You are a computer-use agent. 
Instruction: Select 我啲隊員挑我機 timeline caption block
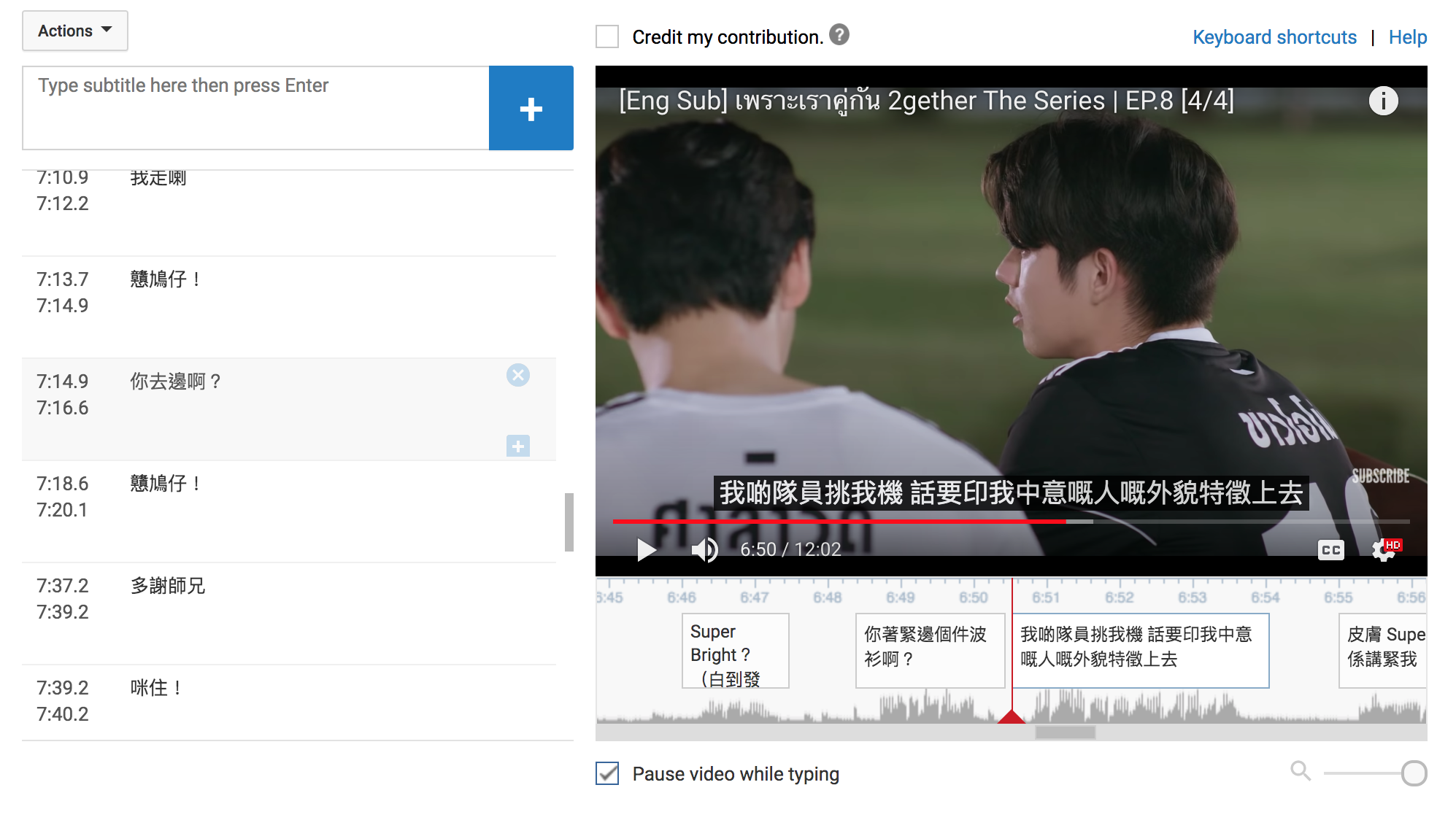[1141, 651]
